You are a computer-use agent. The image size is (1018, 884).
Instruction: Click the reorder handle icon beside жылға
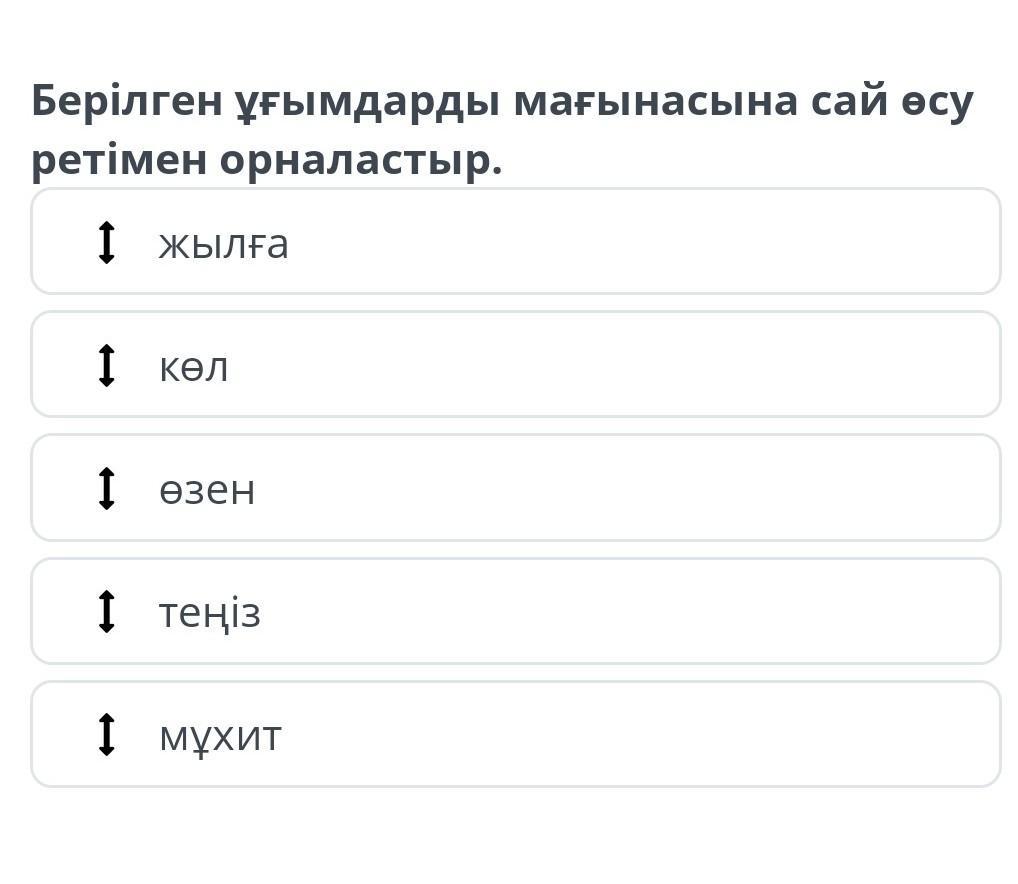pyautogui.click(x=107, y=243)
